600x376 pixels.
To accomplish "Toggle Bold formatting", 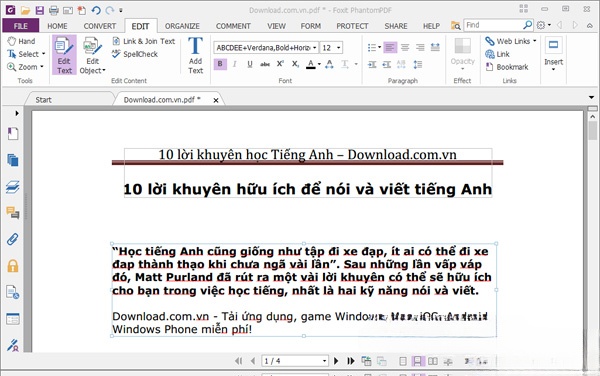I will click(220, 64).
